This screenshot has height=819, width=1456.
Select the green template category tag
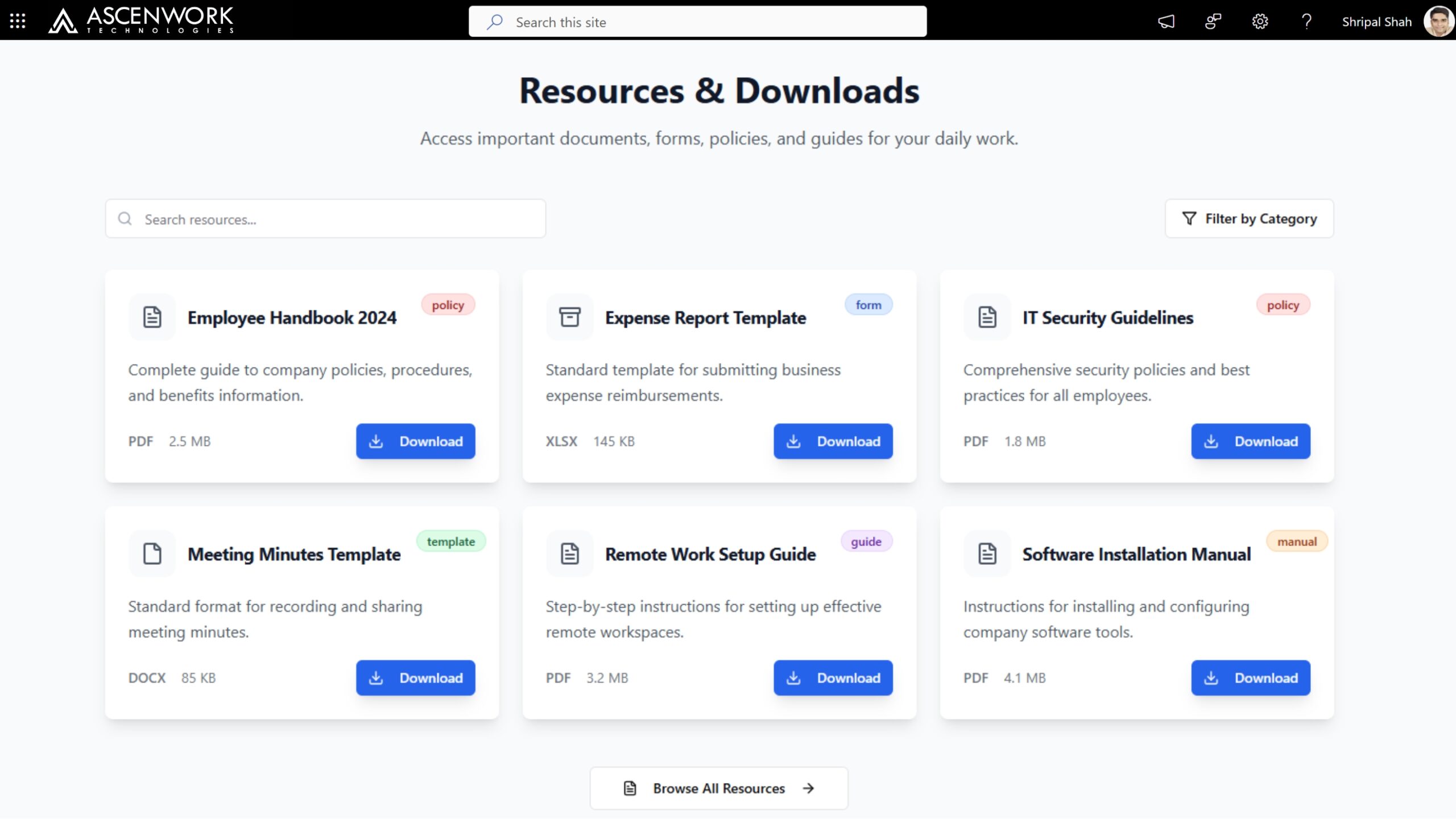pyautogui.click(x=450, y=541)
